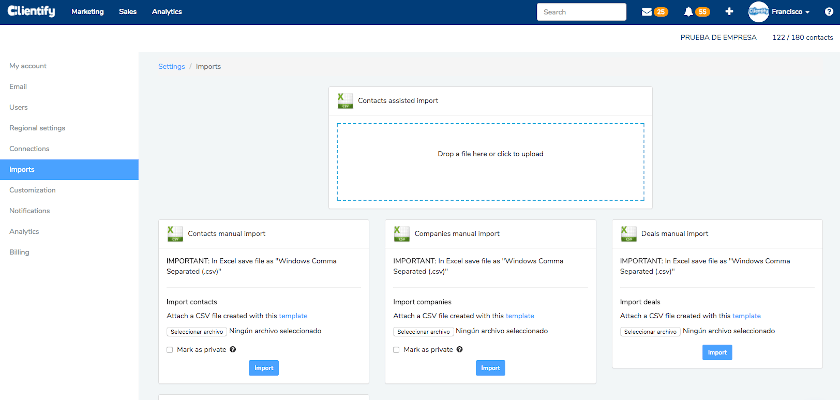Viewport: 840px width, 400px height.
Task: Open the mail inbox envelope icon
Action: (x=647, y=12)
